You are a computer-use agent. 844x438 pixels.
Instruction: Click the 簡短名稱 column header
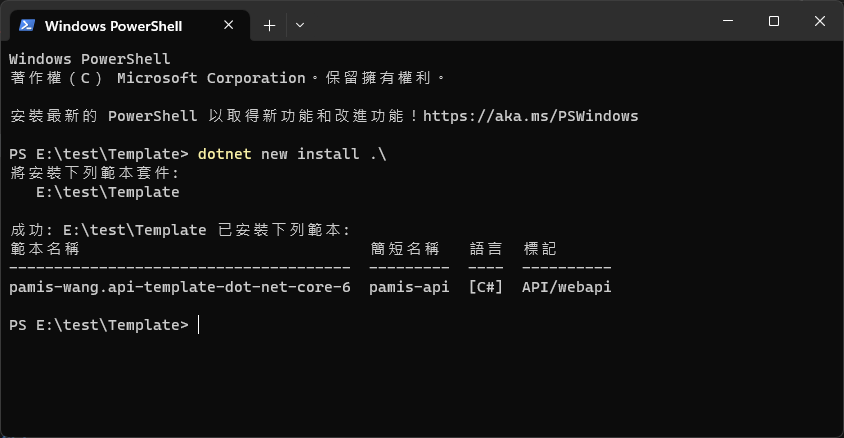[x=405, y=249]
